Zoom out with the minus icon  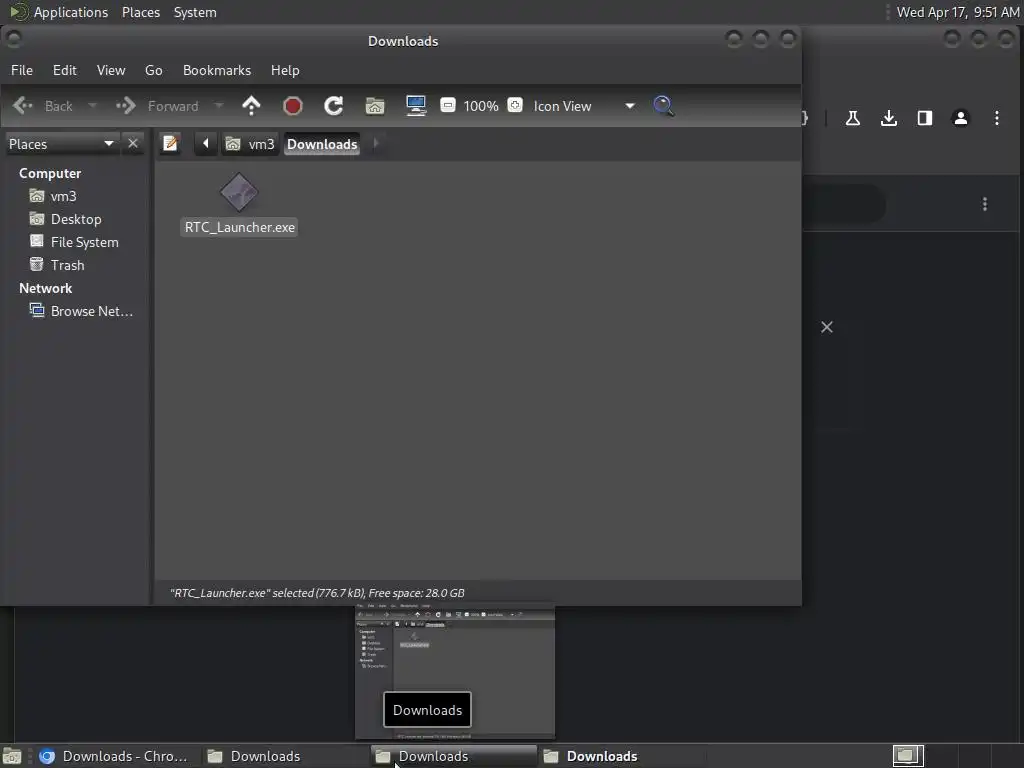point(447,105)
